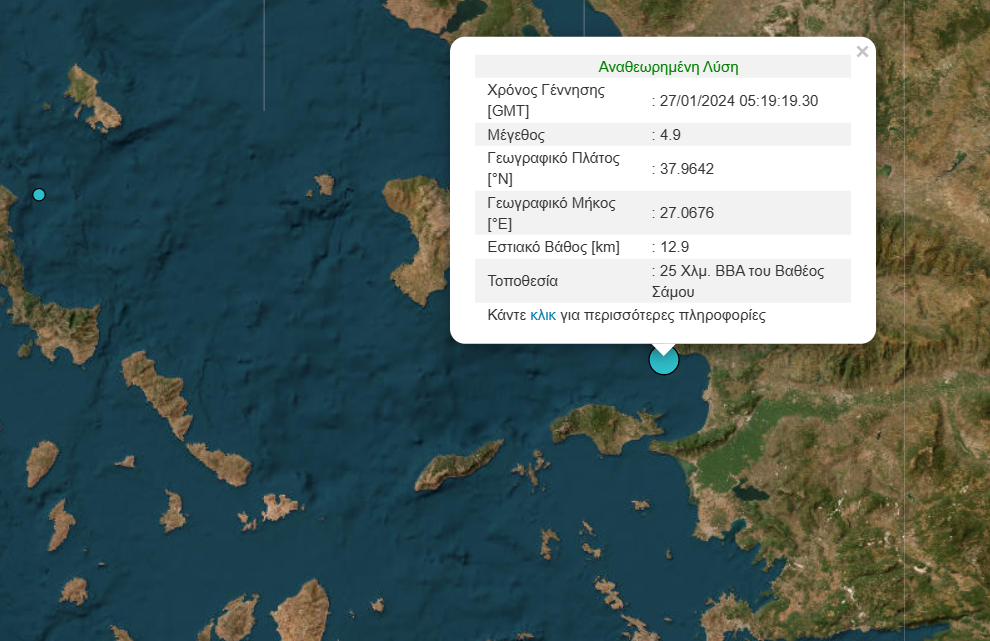Select the magnitude value 4.9

click(x=670, y=134)
